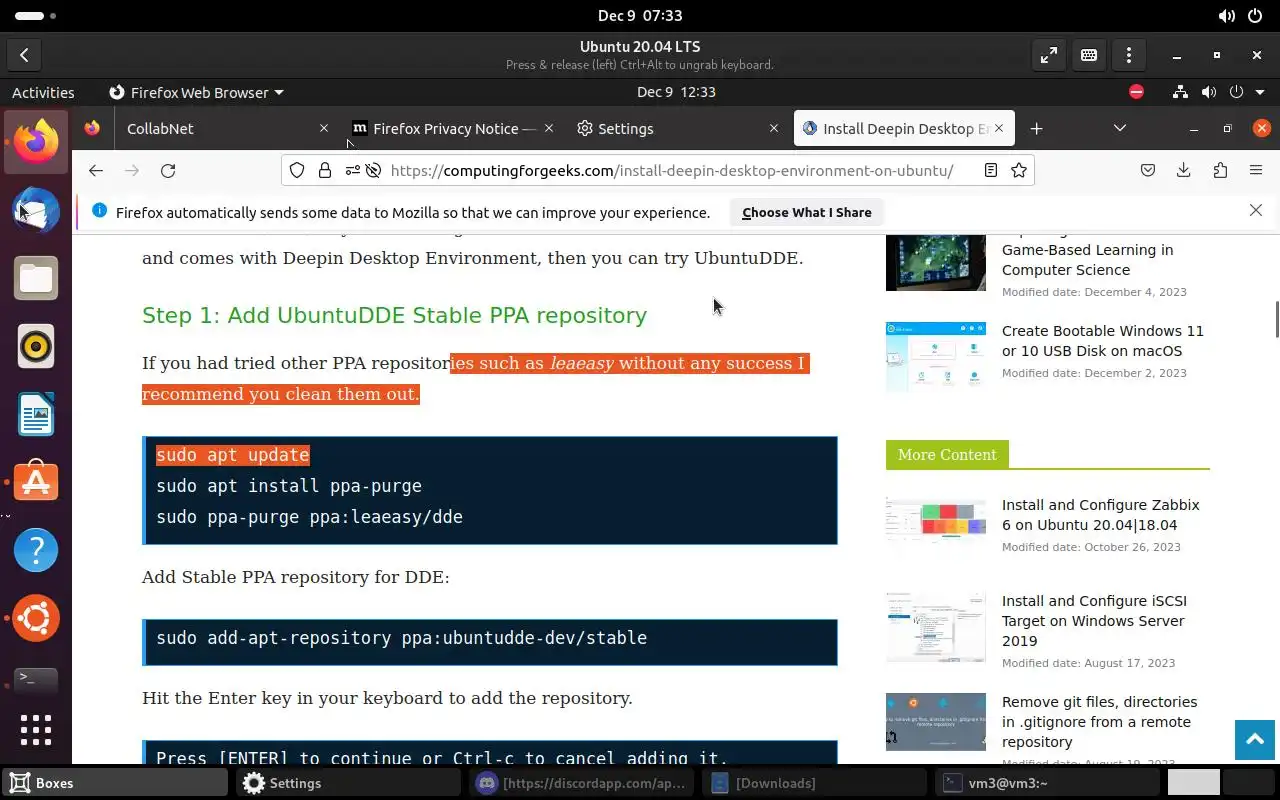This screenshot has height=800, width=1280.
Task: Click the guest network status icon
Action: [x=1181, y=92]
